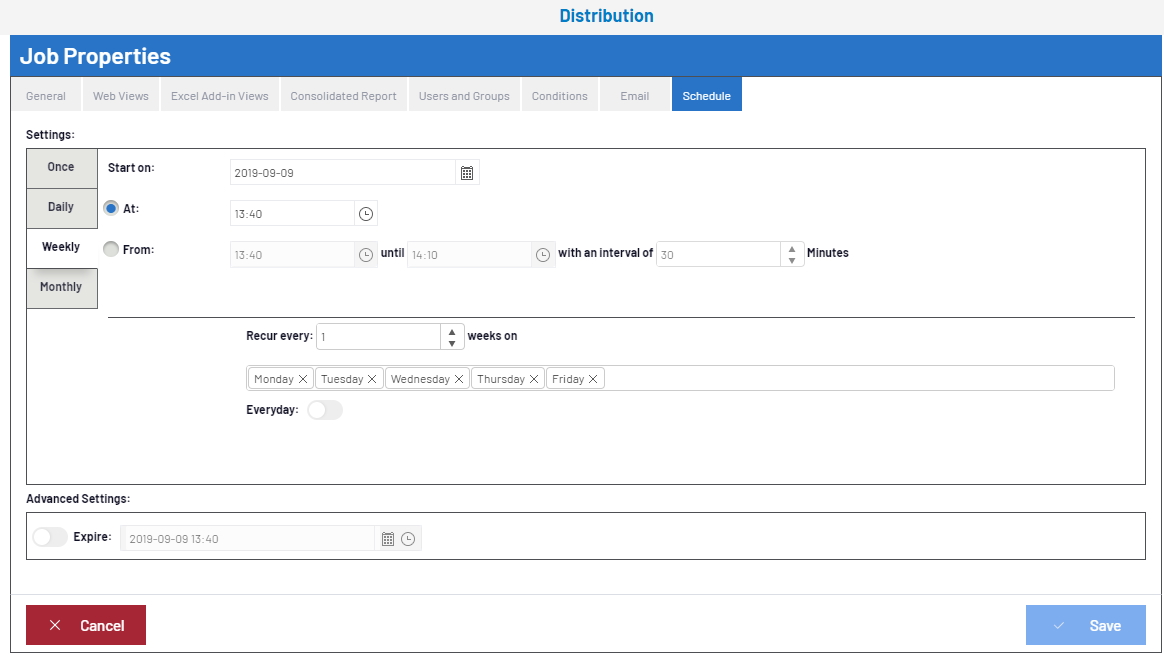This screenshot has height=656, width=1164.
Task: Decrease the interval minutes value
Action: pyautogui.click(x=792, y=260)
